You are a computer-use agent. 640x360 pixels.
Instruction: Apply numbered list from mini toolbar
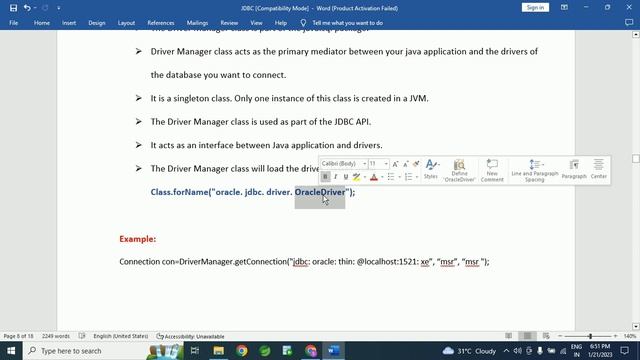coord(408,177)
